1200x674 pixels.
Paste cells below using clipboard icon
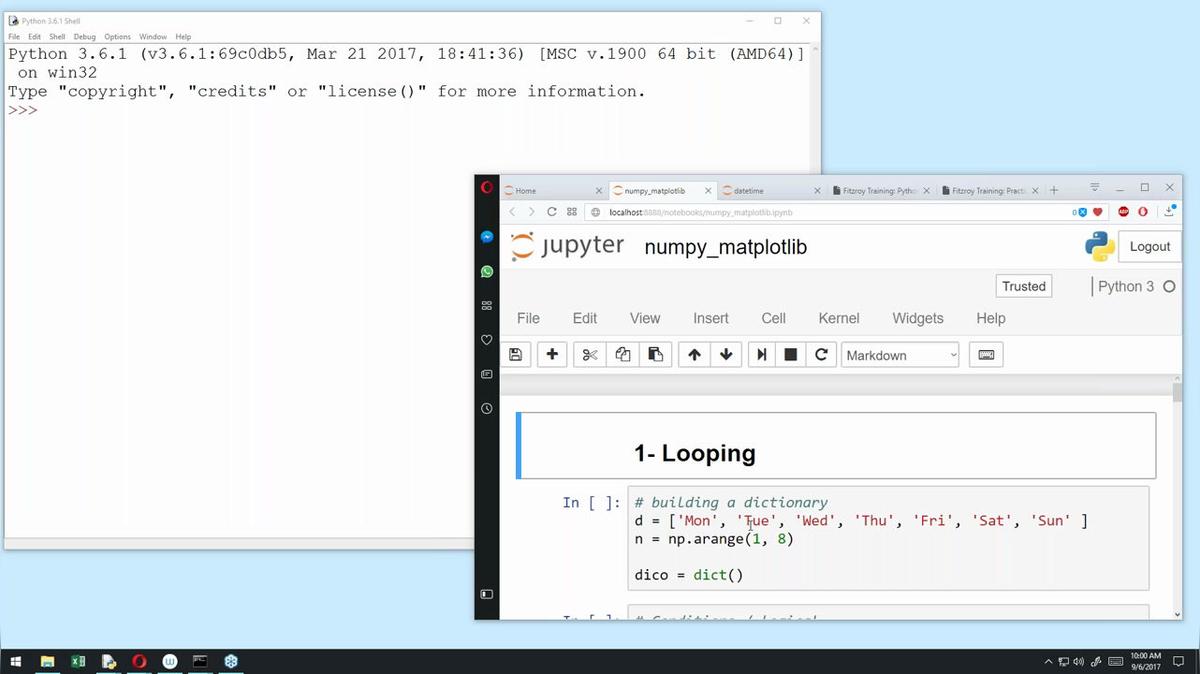(x=655, y=355)
